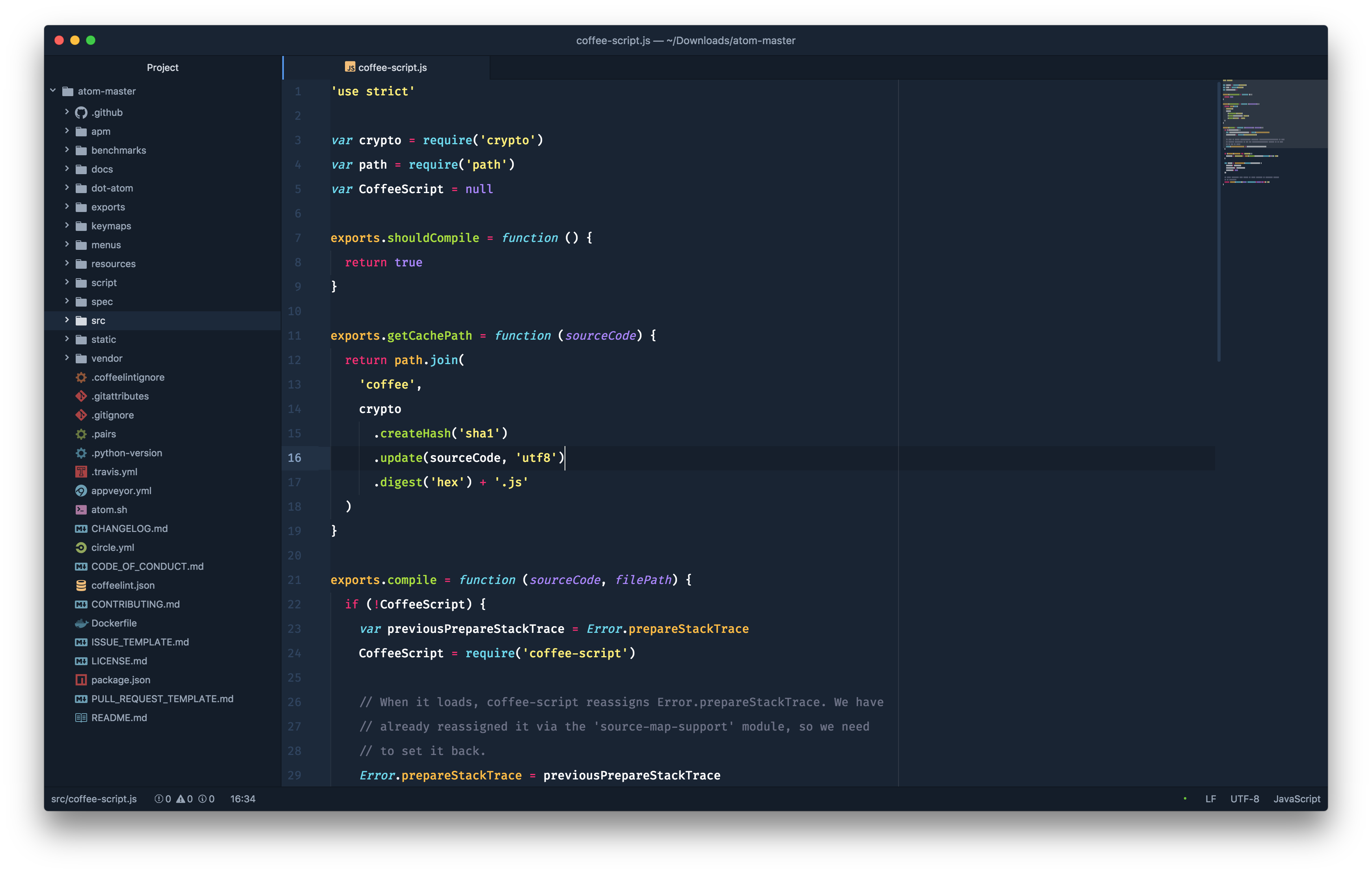Click the warning triangle icon in status bar
The height and width of the screenshot is (874, 1372).
(x=181, y=799)
